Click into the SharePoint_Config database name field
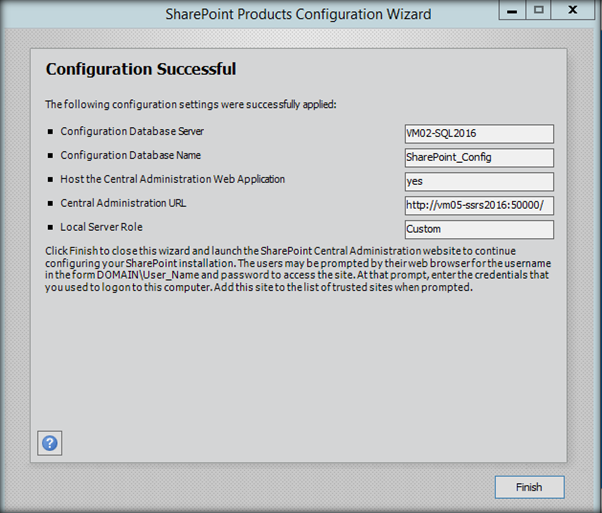Viewport: 602px width, 513px height. [478, 157]
